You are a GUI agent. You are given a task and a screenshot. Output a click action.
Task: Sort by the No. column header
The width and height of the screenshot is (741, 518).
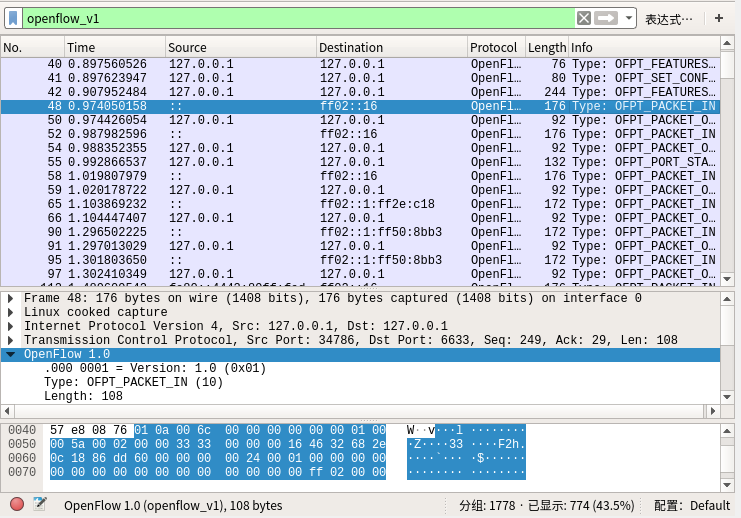[32, 47]
